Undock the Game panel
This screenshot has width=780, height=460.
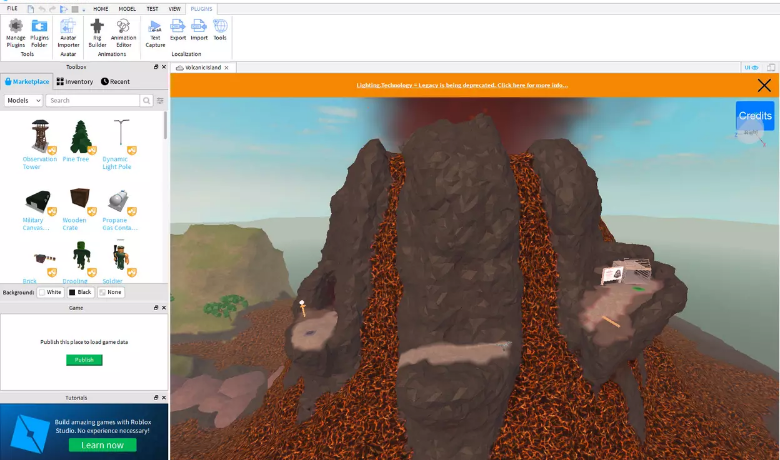point(156,308)
